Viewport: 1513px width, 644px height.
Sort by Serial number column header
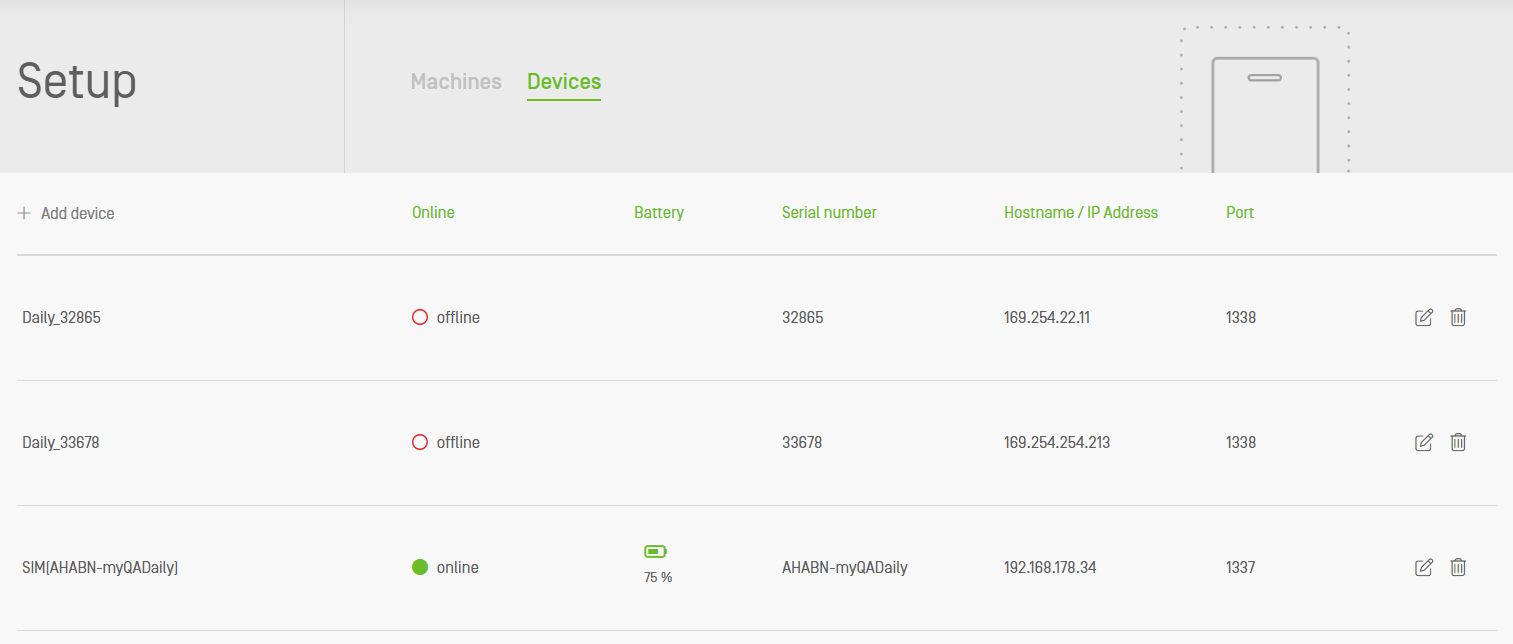pos(829,212)
